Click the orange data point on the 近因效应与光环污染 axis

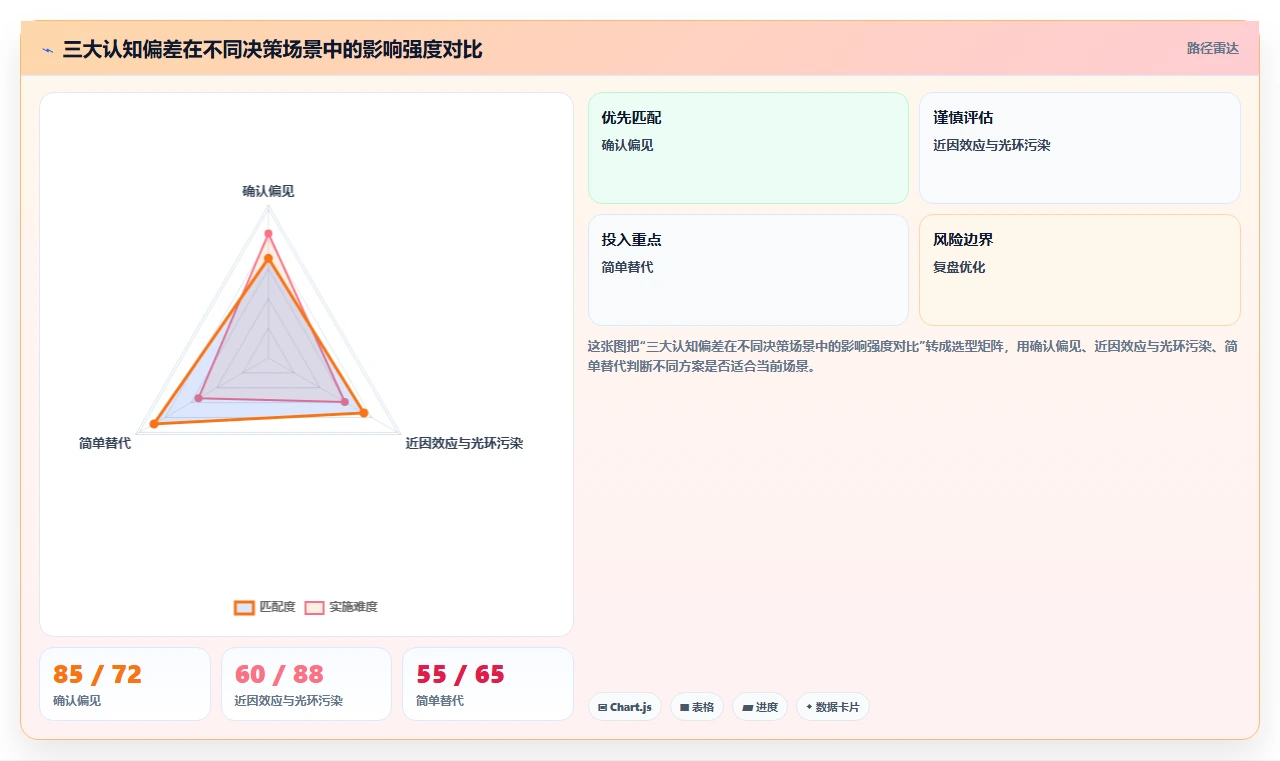[x=364, y=413]
